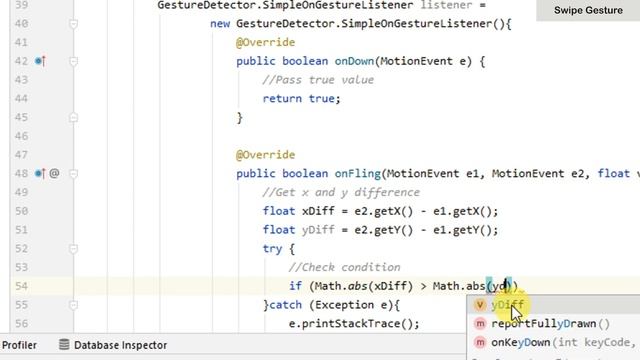The height and width of the screenshot is (360, 640).
Task: Open the Profiler tool window tab
Action: coord(19,345)
